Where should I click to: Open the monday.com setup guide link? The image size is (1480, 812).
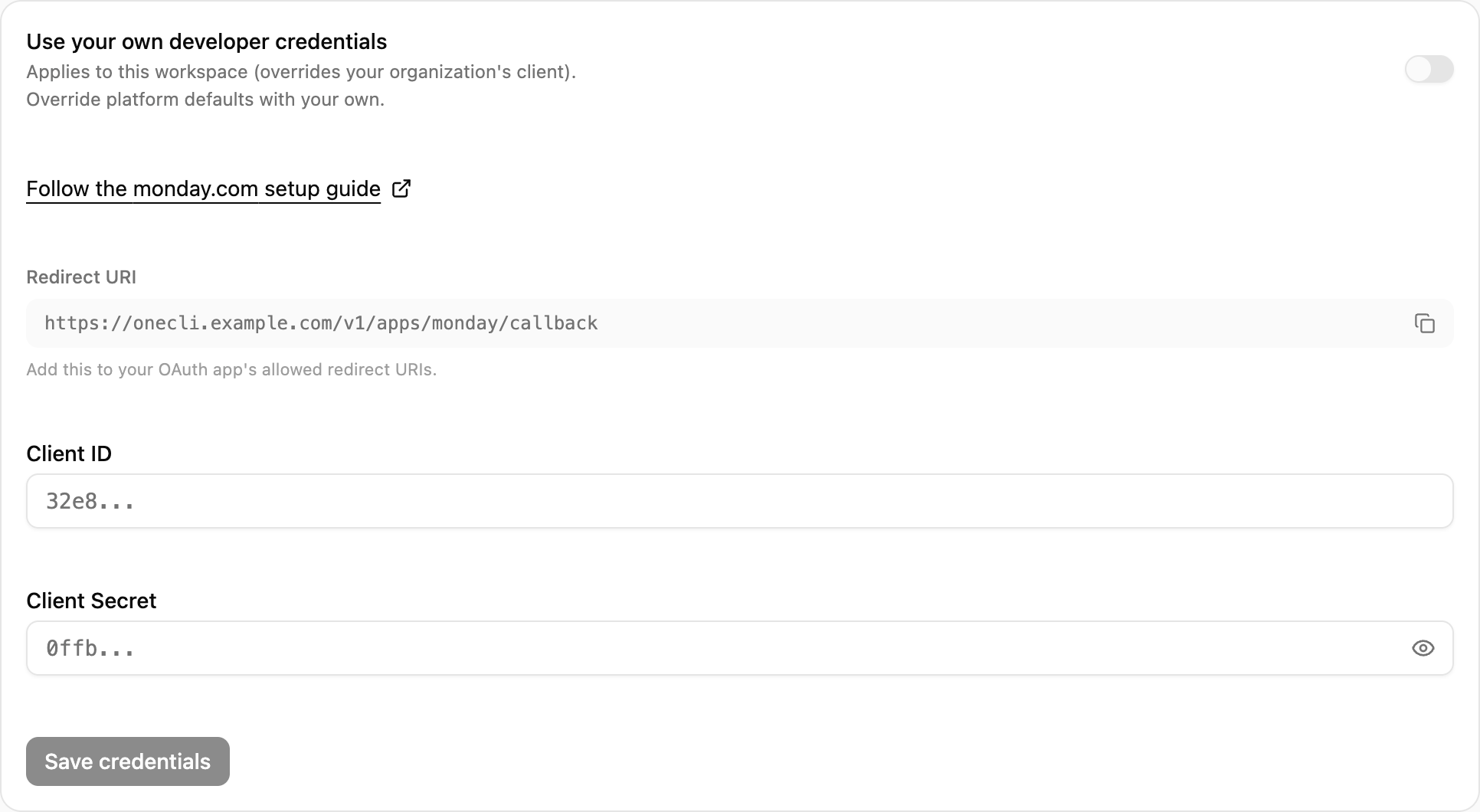tap(203, 188)
